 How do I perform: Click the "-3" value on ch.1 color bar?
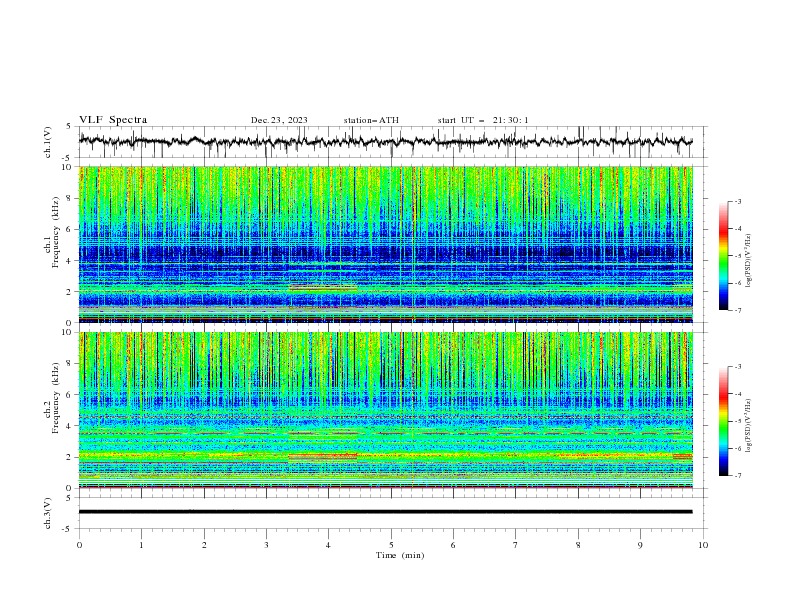pyautogui.click(x=737, y=201)
